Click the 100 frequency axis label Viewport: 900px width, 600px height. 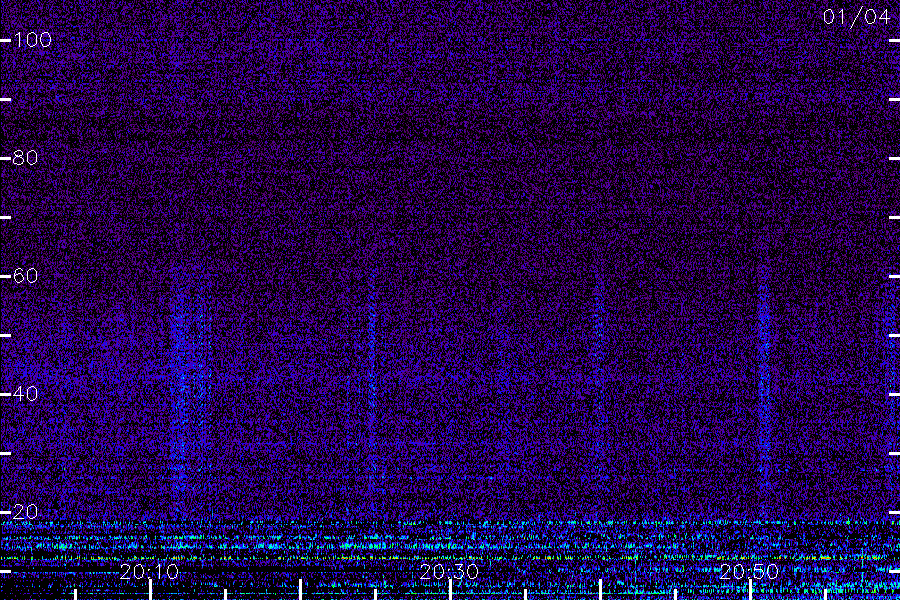32,40
